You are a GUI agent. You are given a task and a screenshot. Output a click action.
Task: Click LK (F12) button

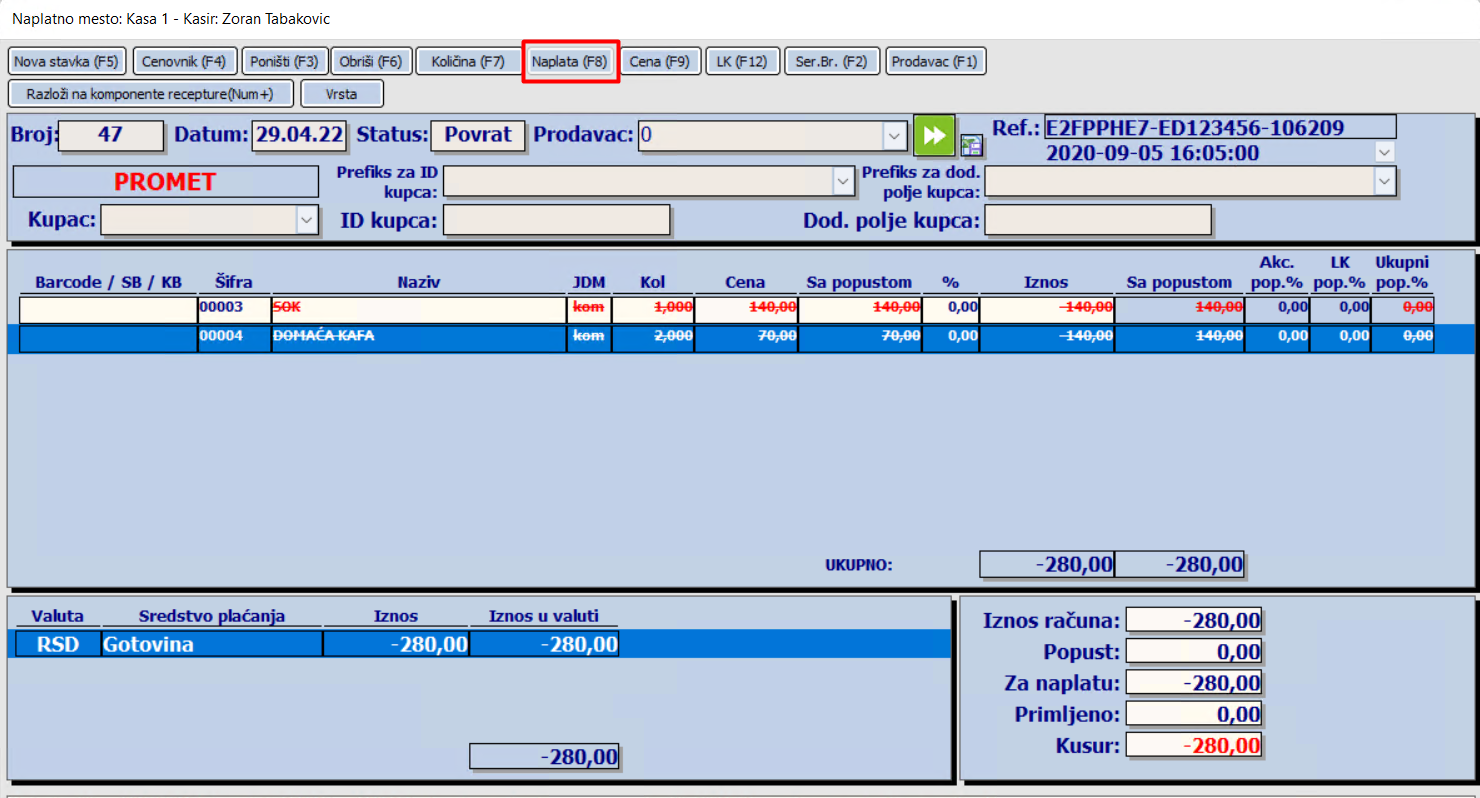pos(742,62)
